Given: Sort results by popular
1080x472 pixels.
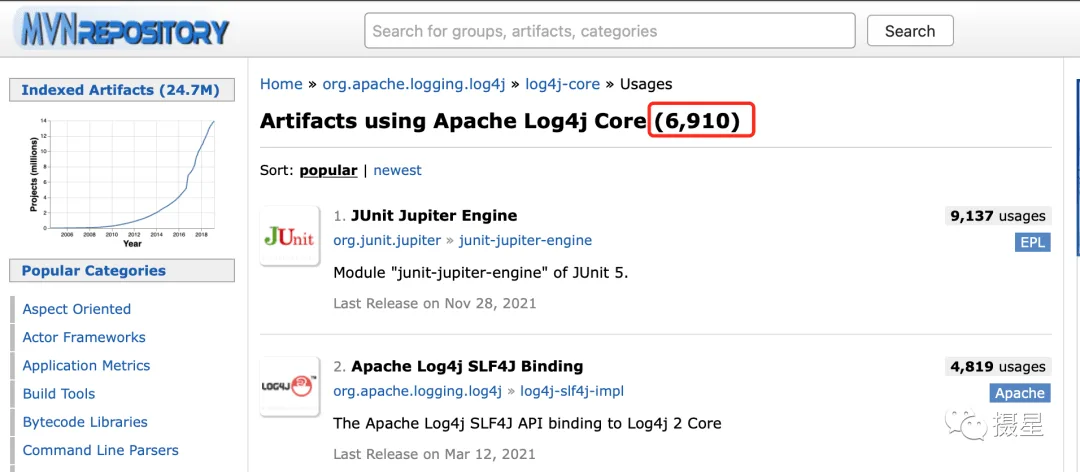Looking at the screenshot, I should [x=328, y=170].
